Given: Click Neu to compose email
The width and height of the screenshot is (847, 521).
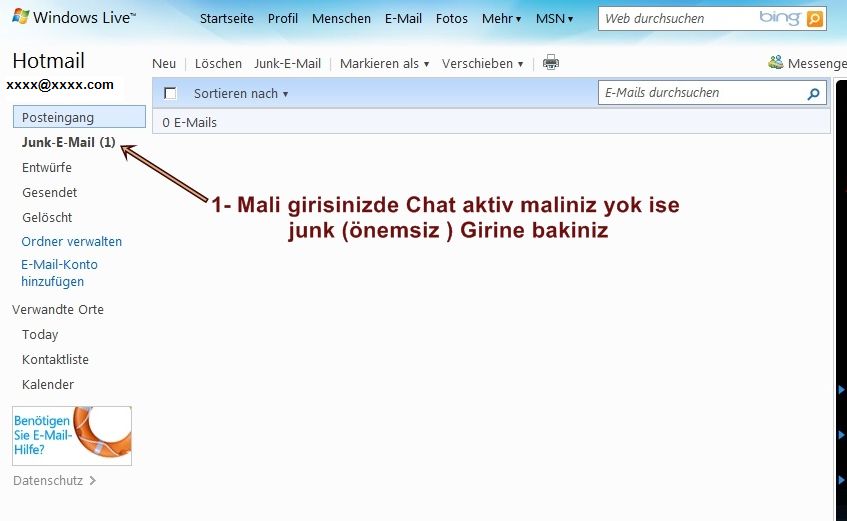Looking at the screenshot, I should pos(164,64).
